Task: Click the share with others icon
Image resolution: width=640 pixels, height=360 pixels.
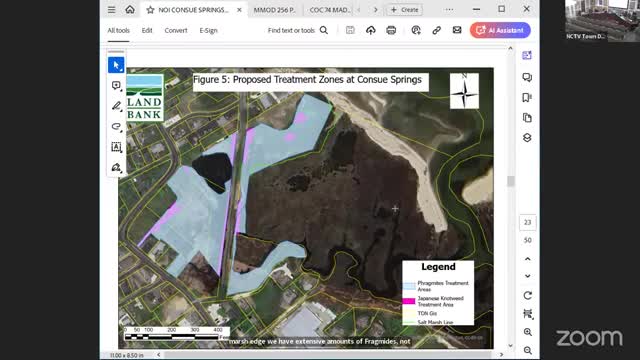Action: [416, 30]
